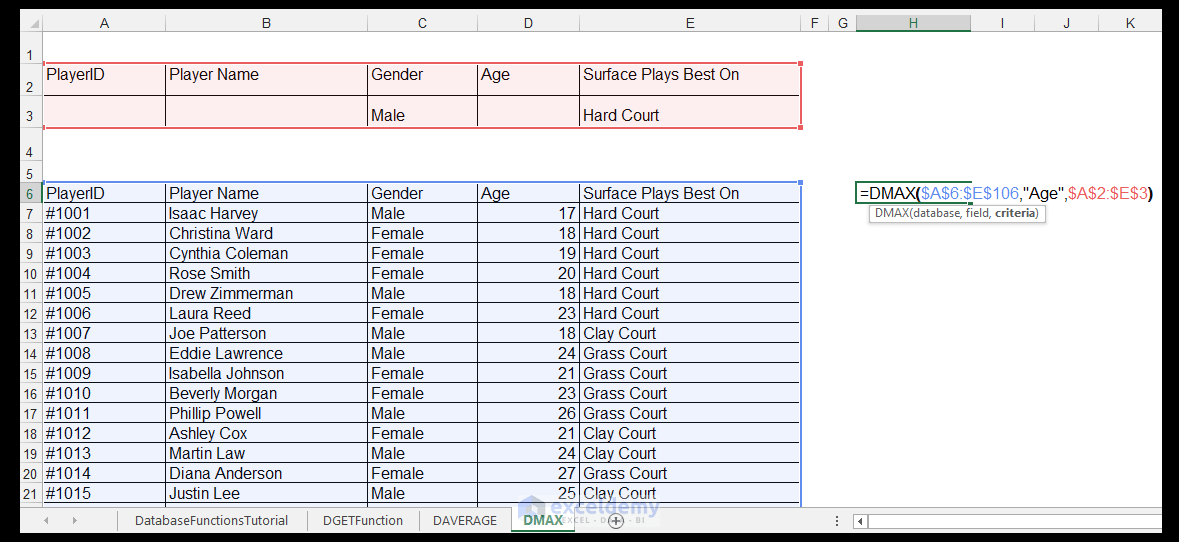Image resolution: width=1179 pixels, height=542 pixels.
Task: Select cell with Drew Zimmerman
Action: tap(266, 293)
